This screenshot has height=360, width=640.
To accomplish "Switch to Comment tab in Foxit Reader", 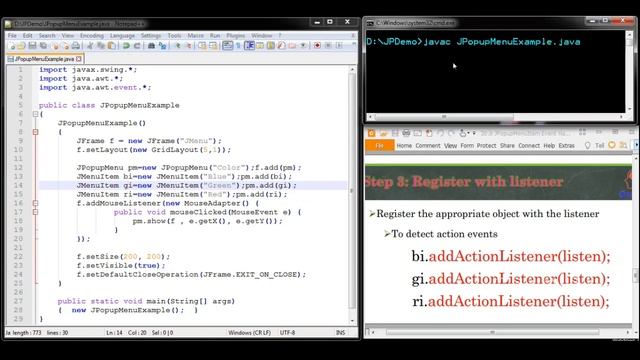I will tap(428, 145).
